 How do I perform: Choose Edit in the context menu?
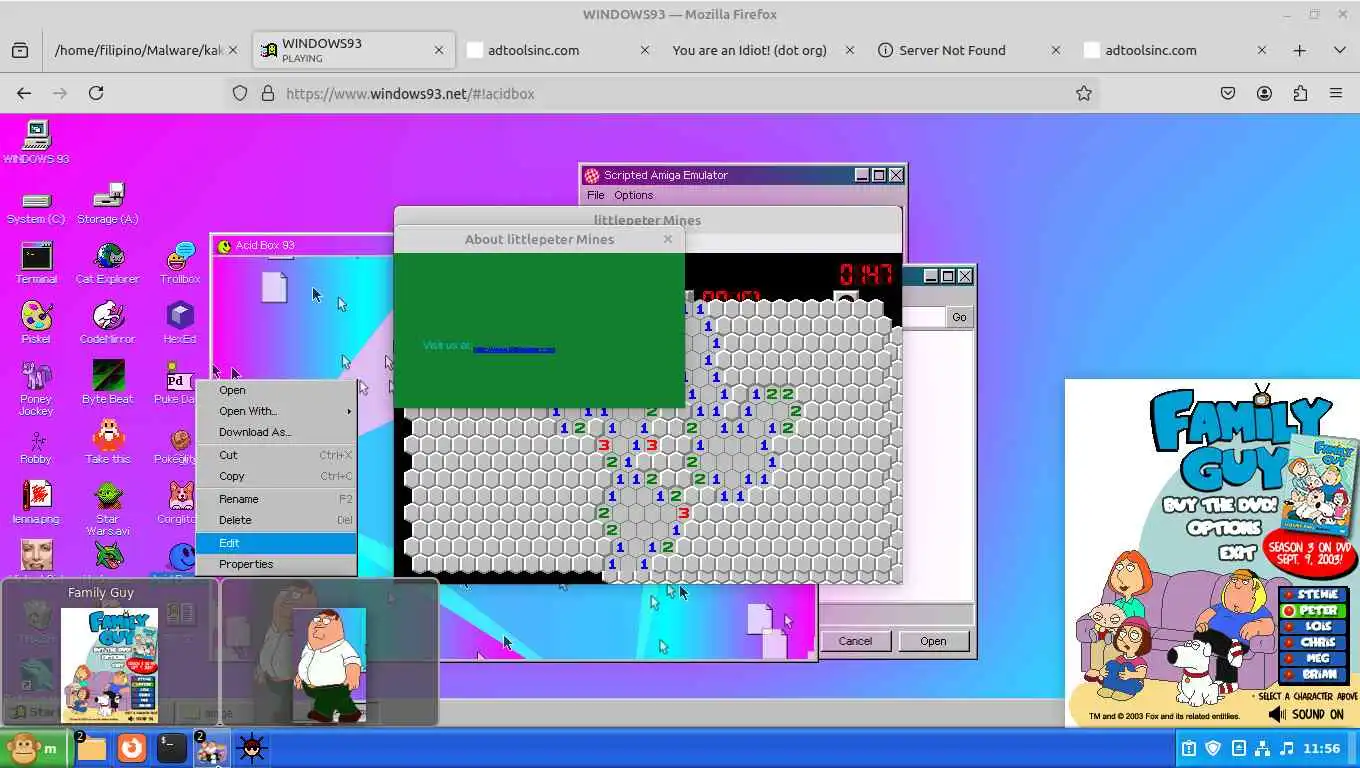point(276,543)
